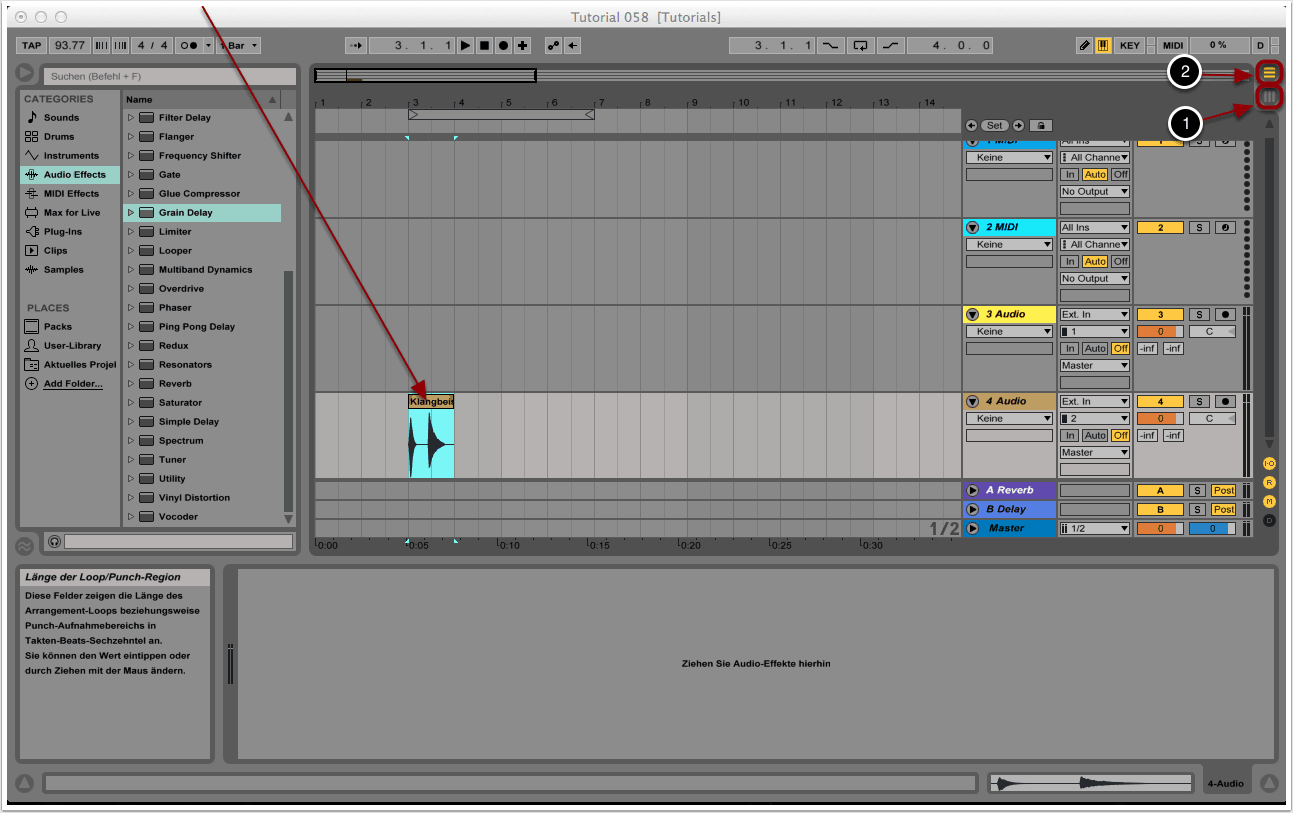Switch to Arrangement View icon
The width and height of the screenshot is (1293, 813).
pyautogui.click(x=1269, y=72)
